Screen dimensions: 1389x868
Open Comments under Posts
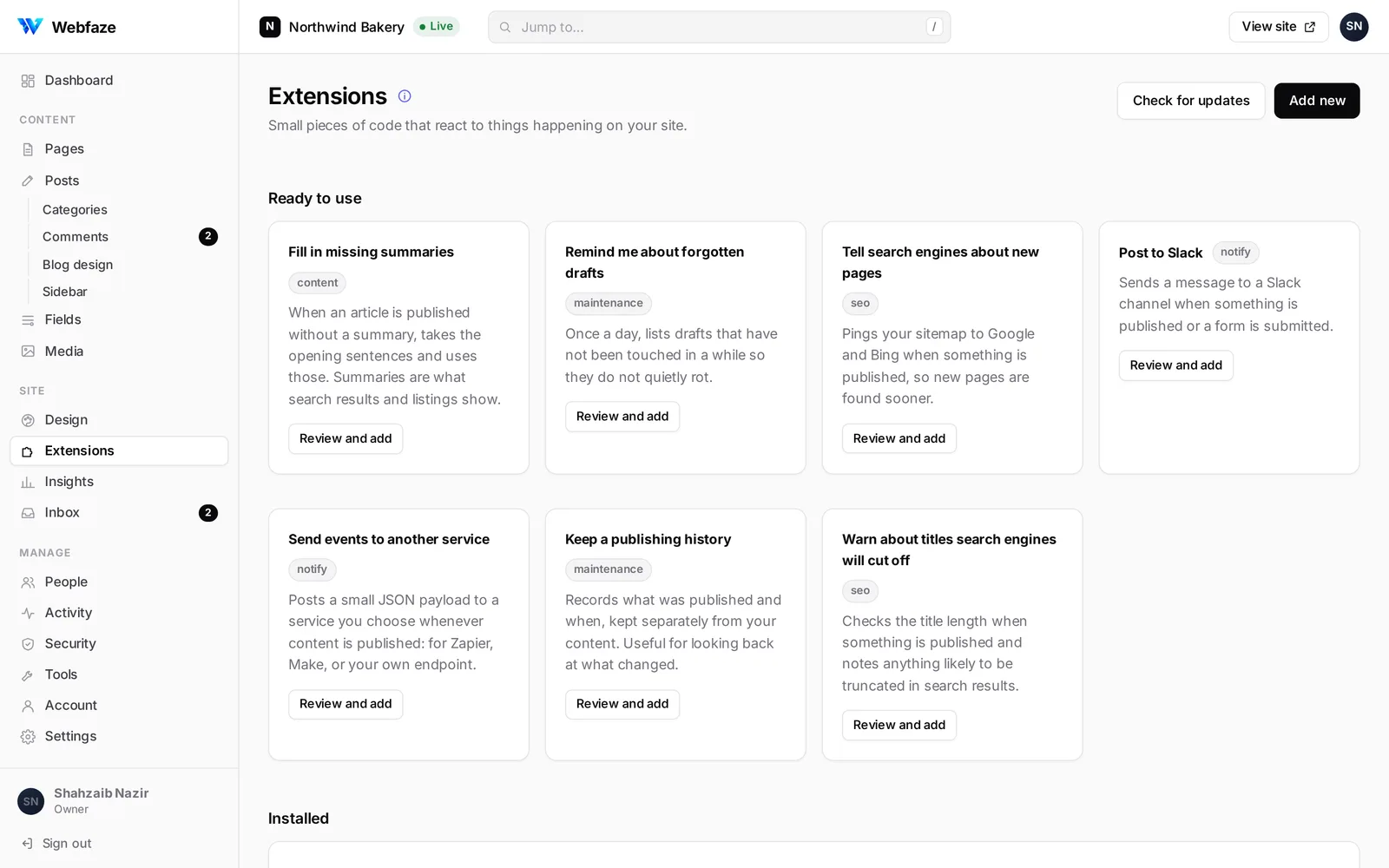tap(76, 237)
